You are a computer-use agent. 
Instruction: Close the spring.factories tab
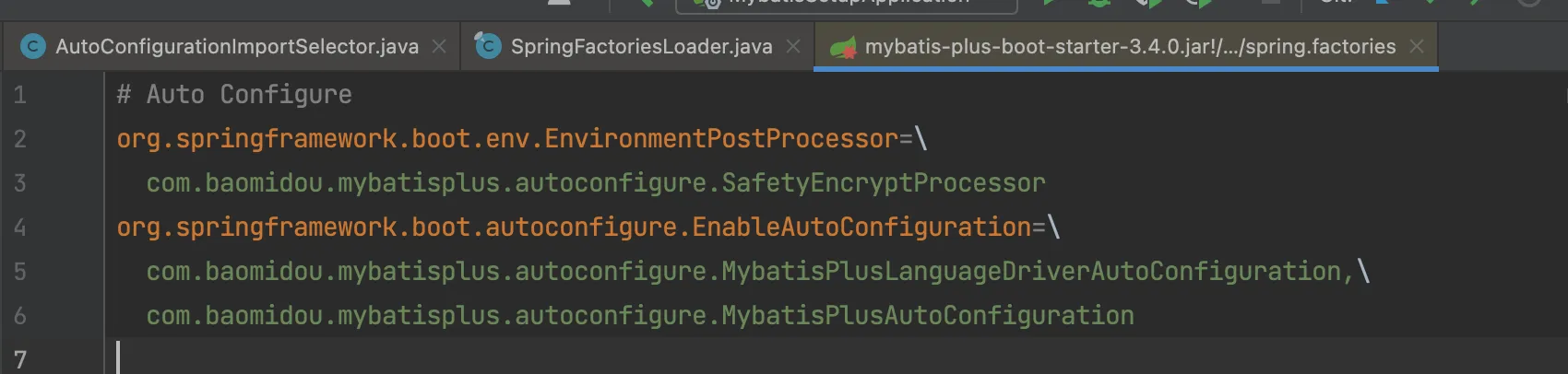1418,46
